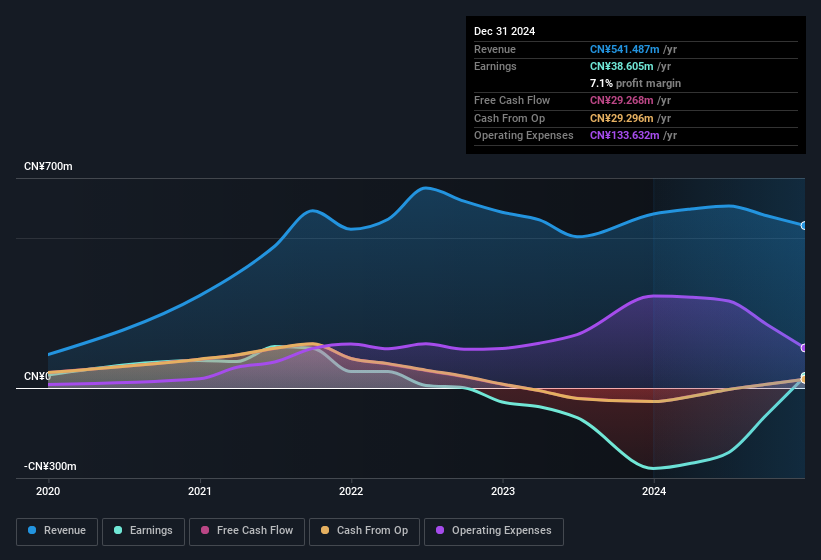Select the 2022 axis year label

pyautogui.click(x=351, y=491)
